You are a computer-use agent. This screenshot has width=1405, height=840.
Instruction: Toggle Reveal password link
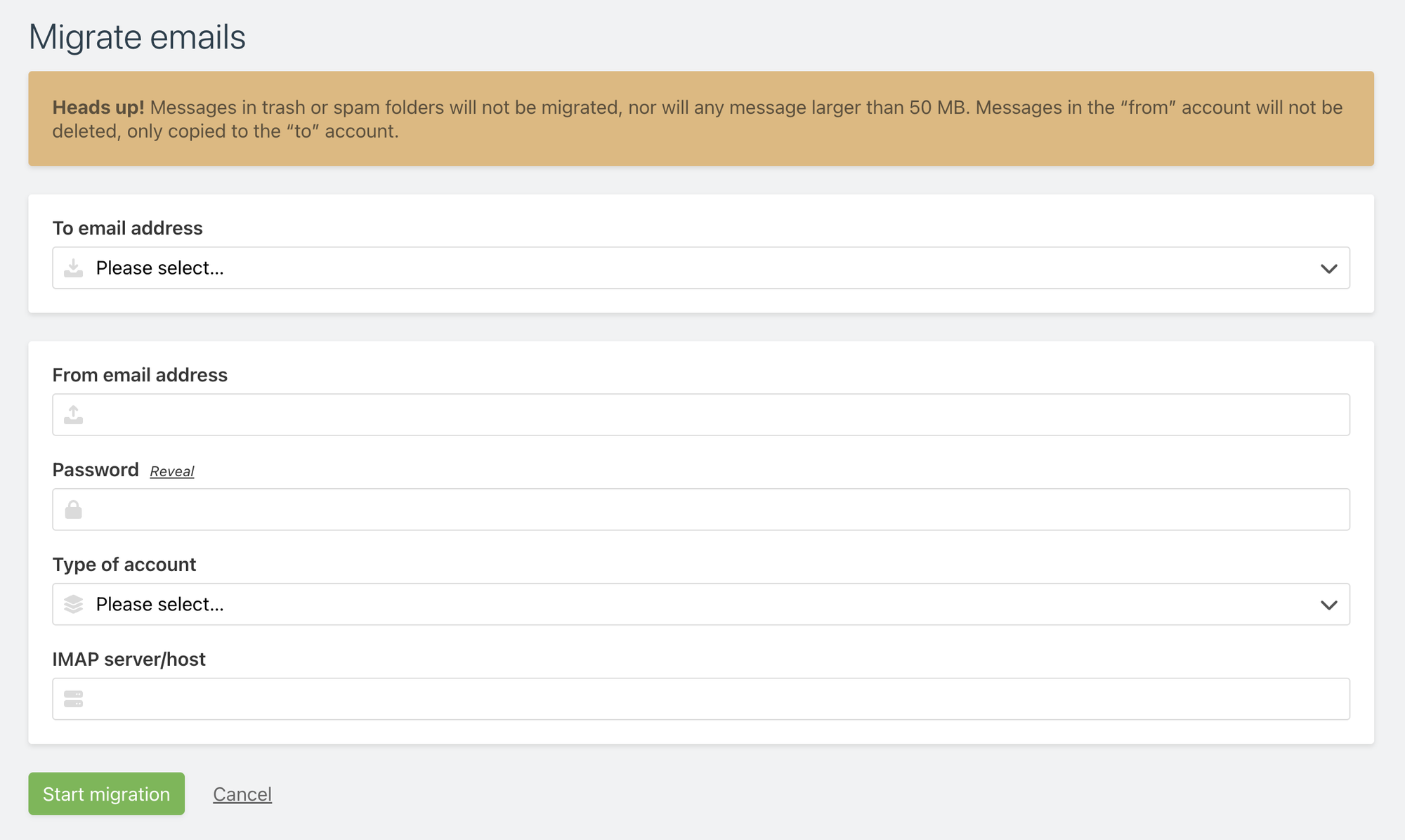pyautogui.click(x=172, y=471)
